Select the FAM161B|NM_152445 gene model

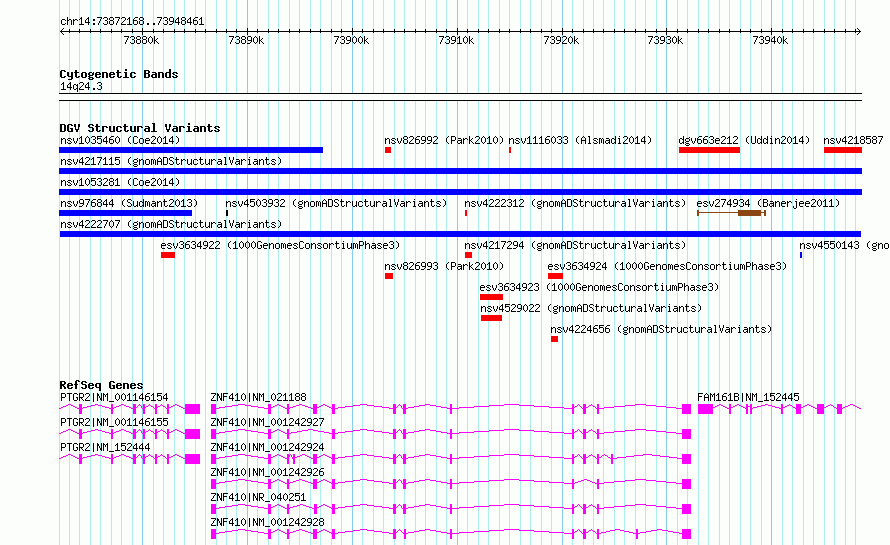[x=779, y=409]
